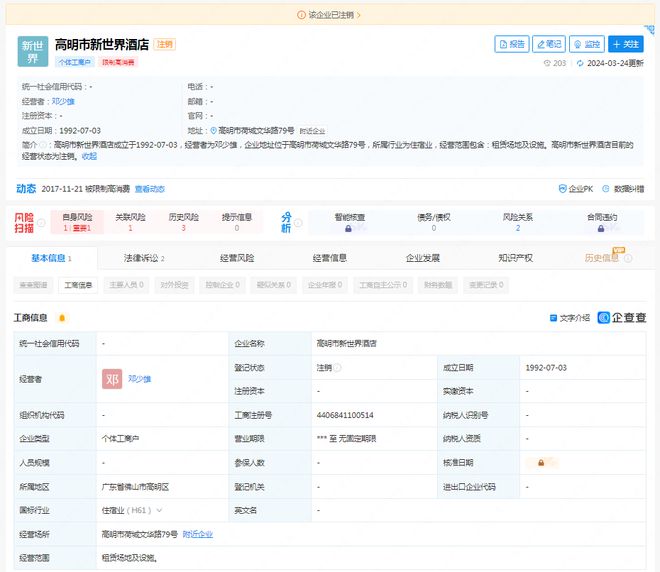This screenshot has height=572, width=660.
Task: Follow the company with 关注 button
Action: pos(625,44)
